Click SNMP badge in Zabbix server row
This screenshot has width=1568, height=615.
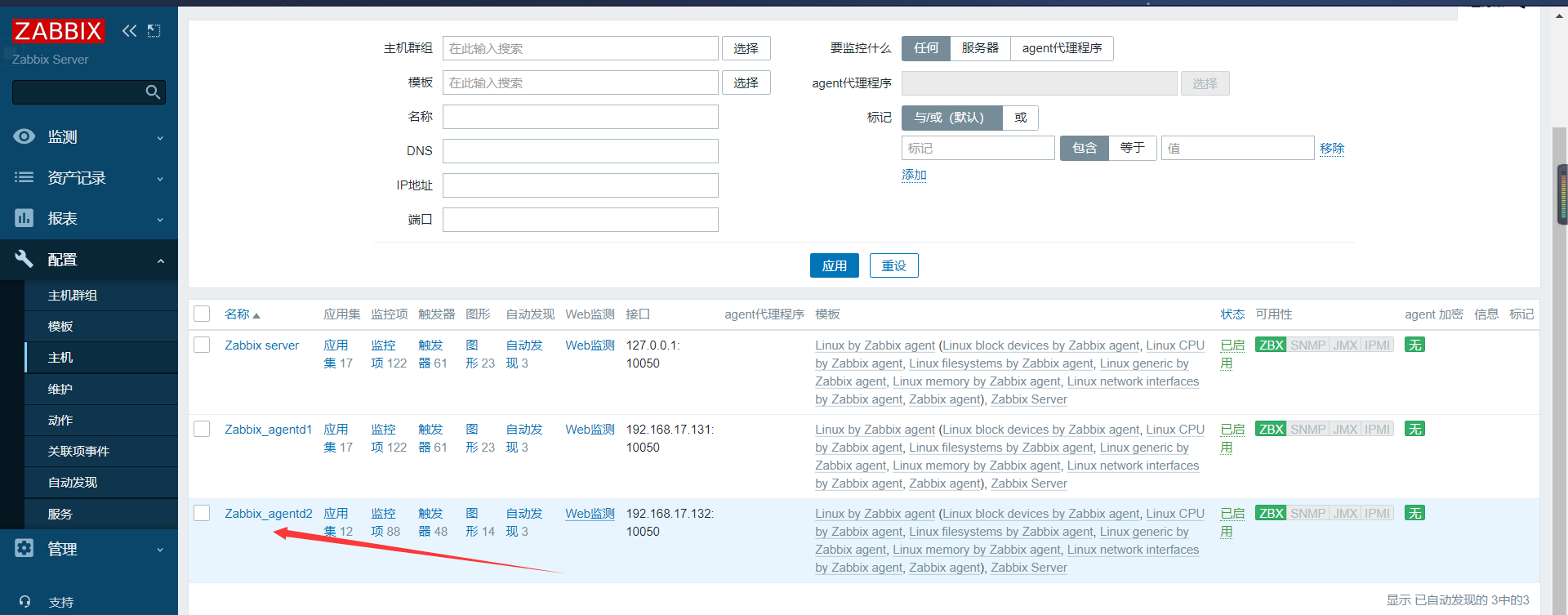(1307, 345)
